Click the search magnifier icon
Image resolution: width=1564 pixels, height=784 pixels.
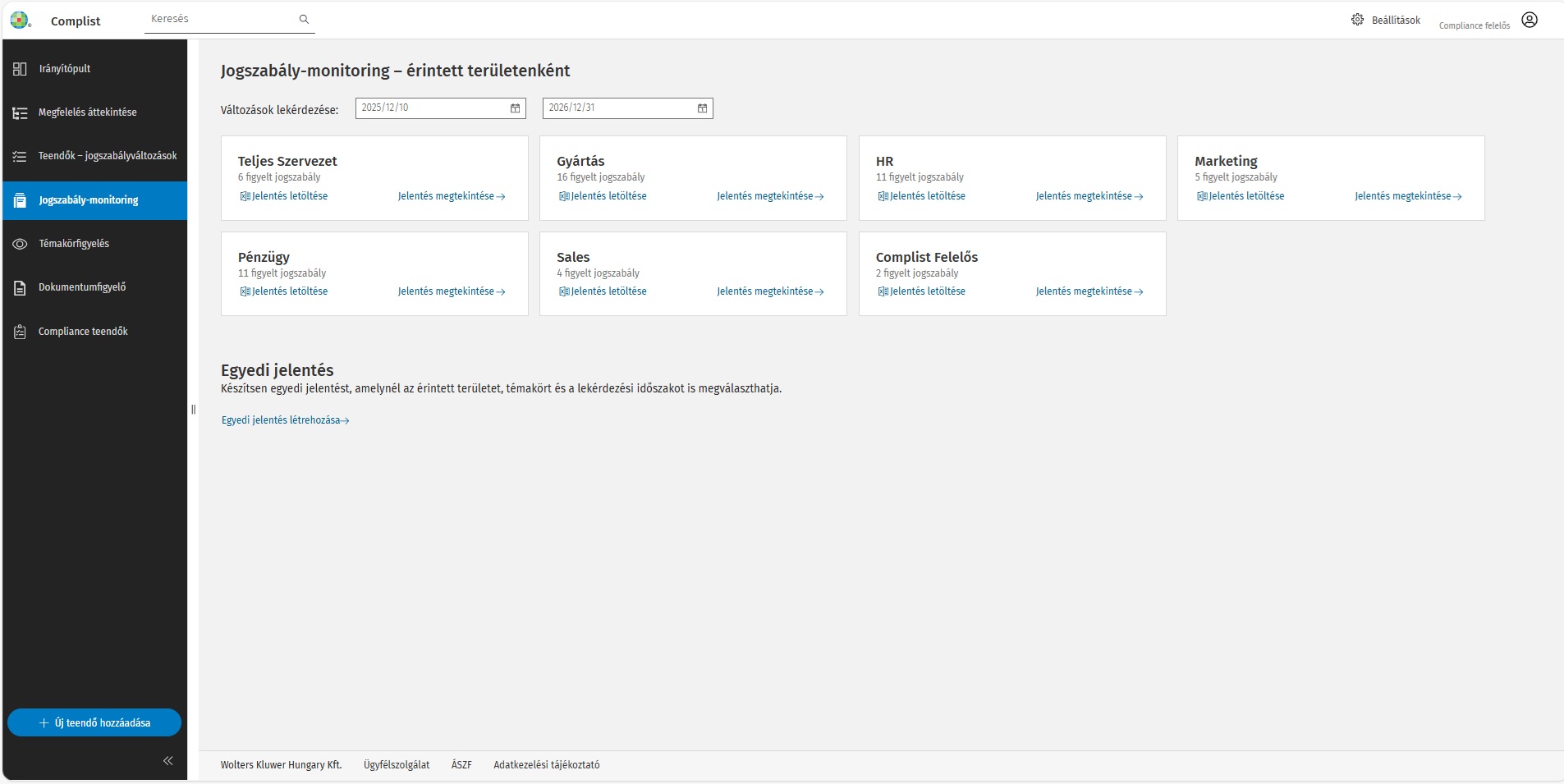click(304, 20)
